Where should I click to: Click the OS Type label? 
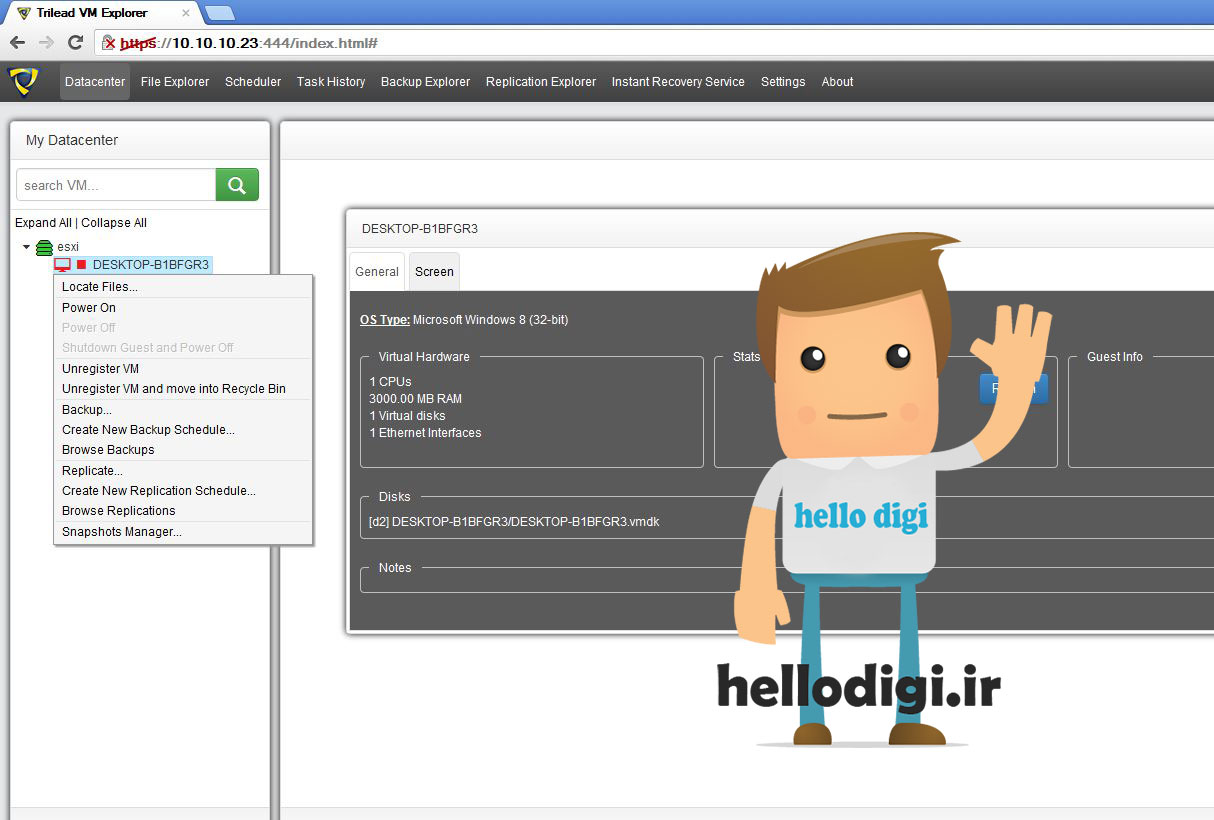385,320
